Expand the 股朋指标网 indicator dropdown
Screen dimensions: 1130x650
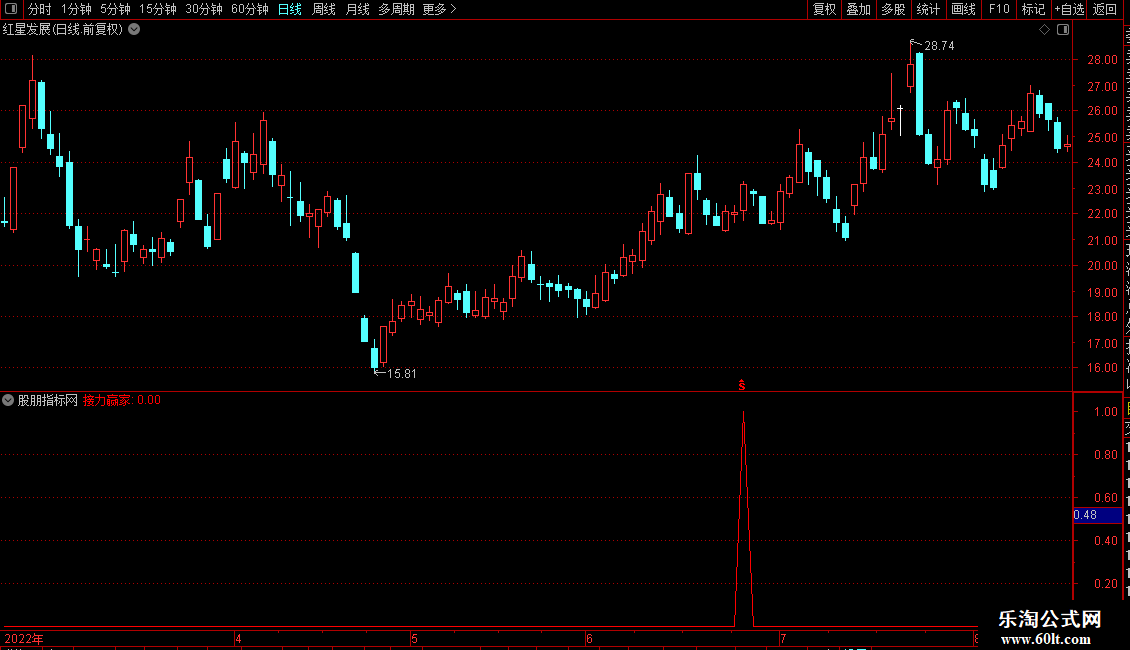coord(8,400)
